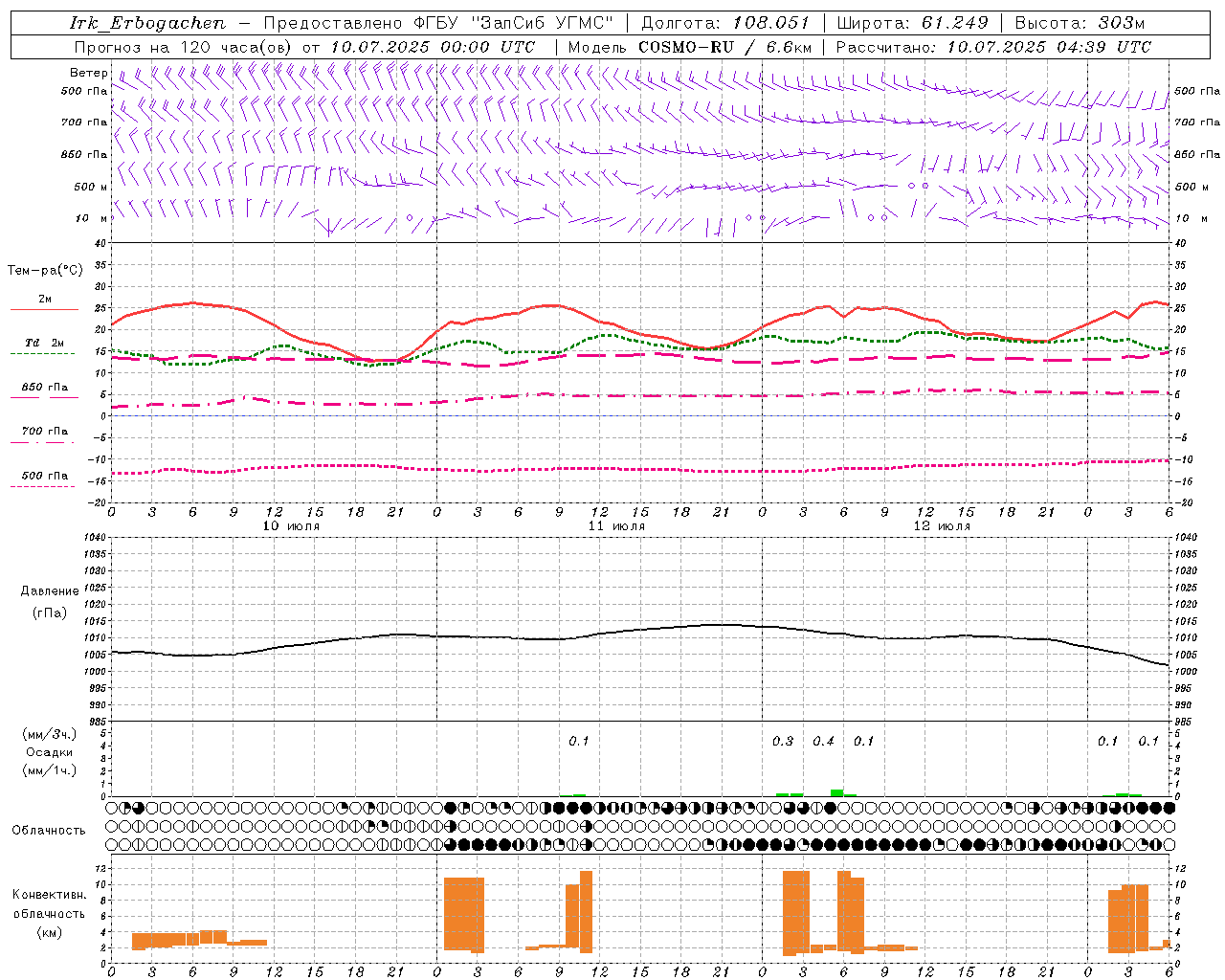Click the elevation value 303м

(x=1121, y=23)
